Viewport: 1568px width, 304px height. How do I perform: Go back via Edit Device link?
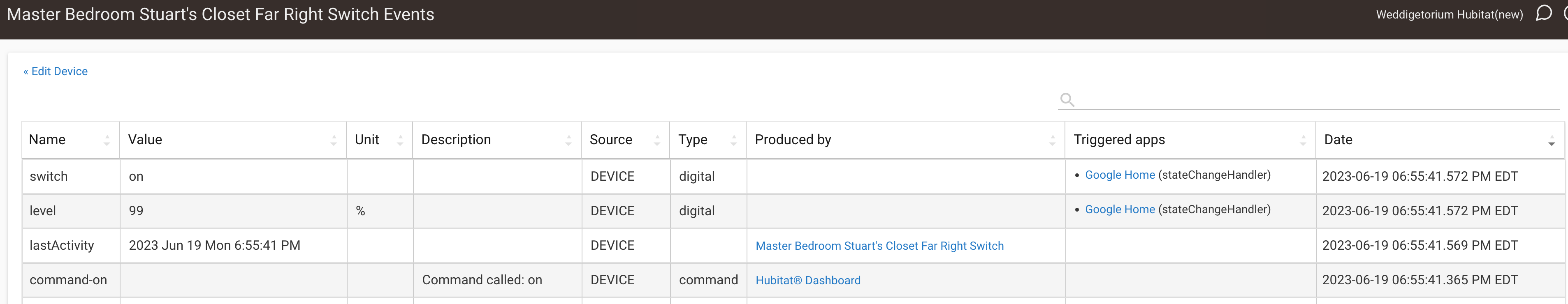56,71
